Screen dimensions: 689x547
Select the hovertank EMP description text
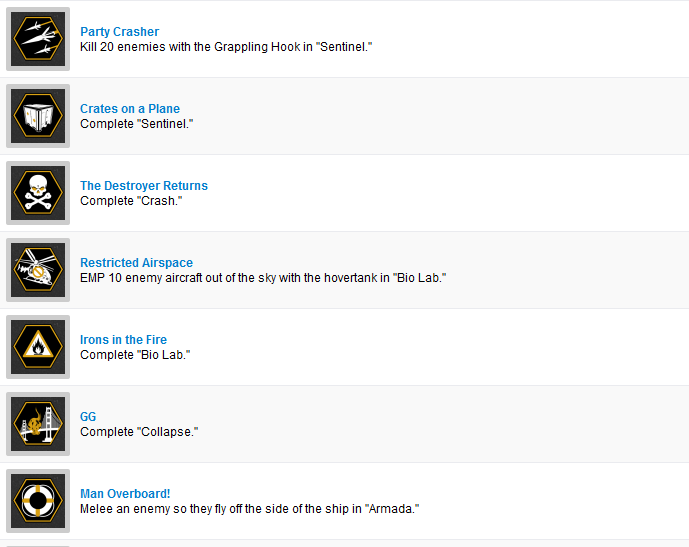click(263, 278)
